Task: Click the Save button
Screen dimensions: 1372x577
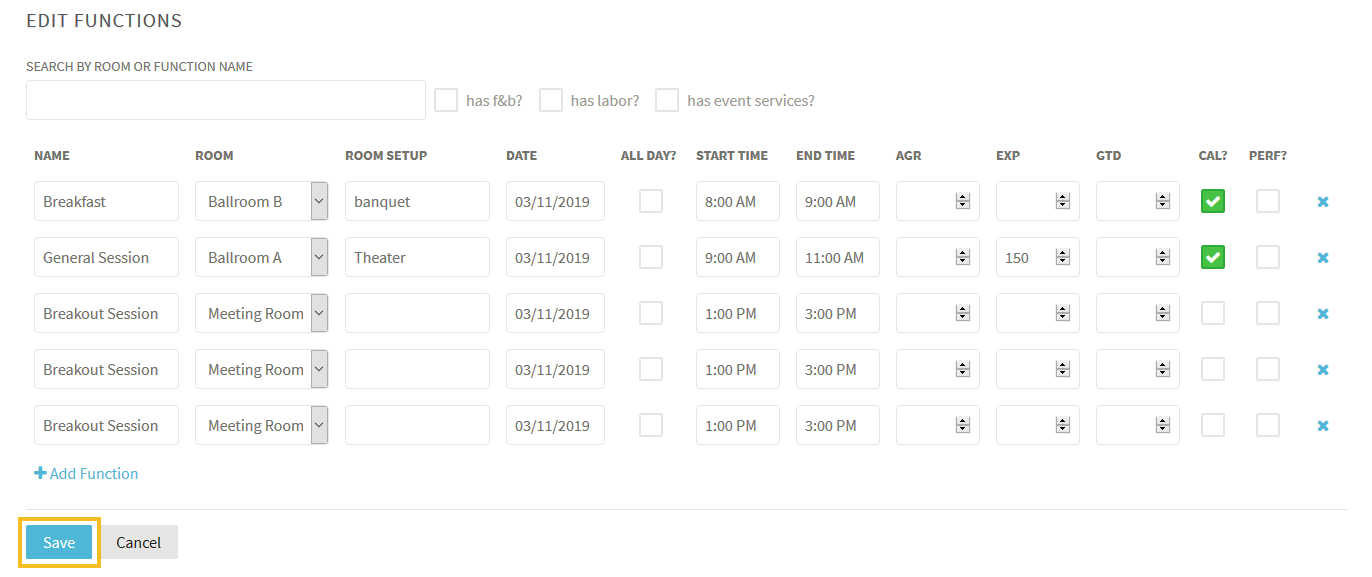Action: click(x=59, y=542)
